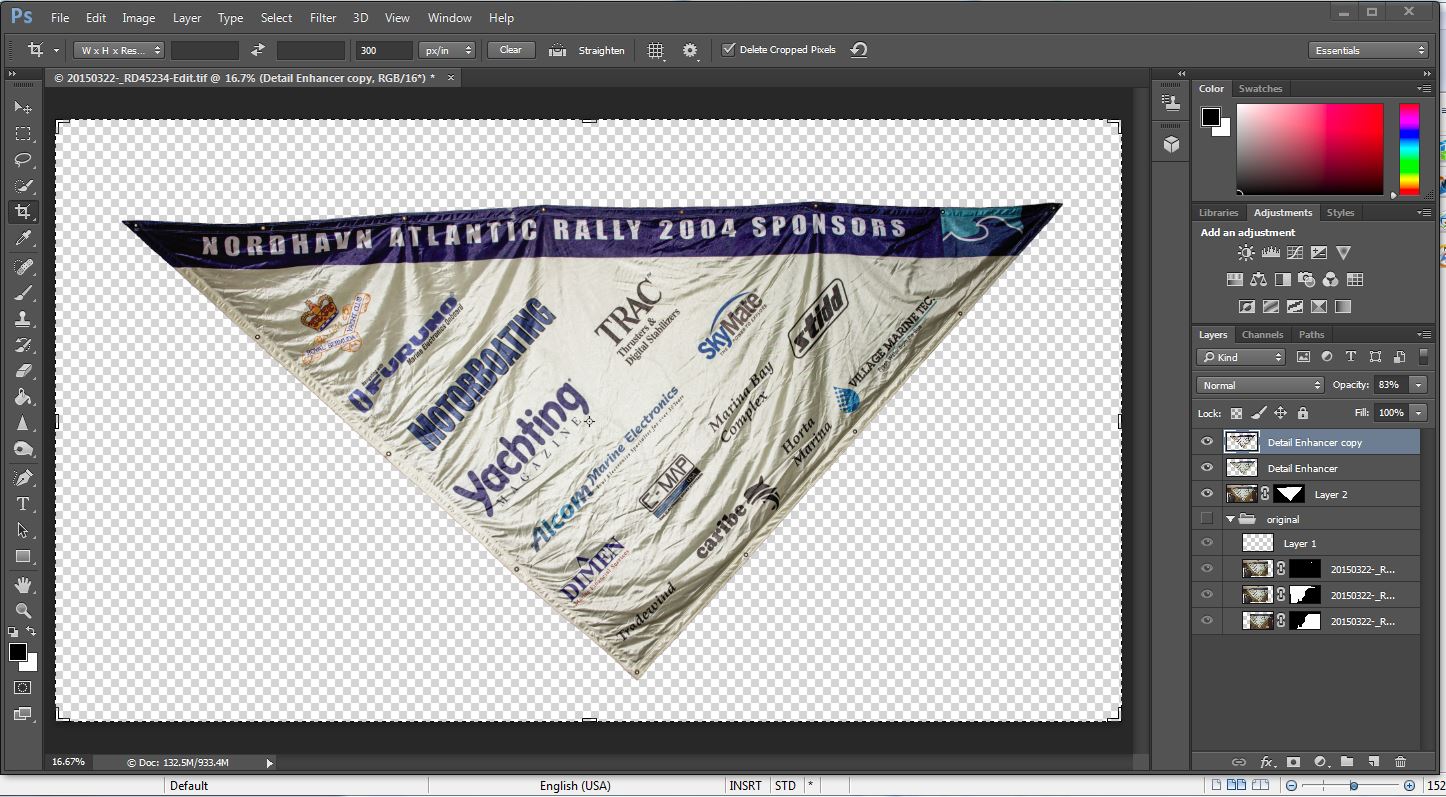Image resolution: width=1446 pixels, height=797 pixels.
Task: Open status bar info flyout arrow
Action: 269,763
